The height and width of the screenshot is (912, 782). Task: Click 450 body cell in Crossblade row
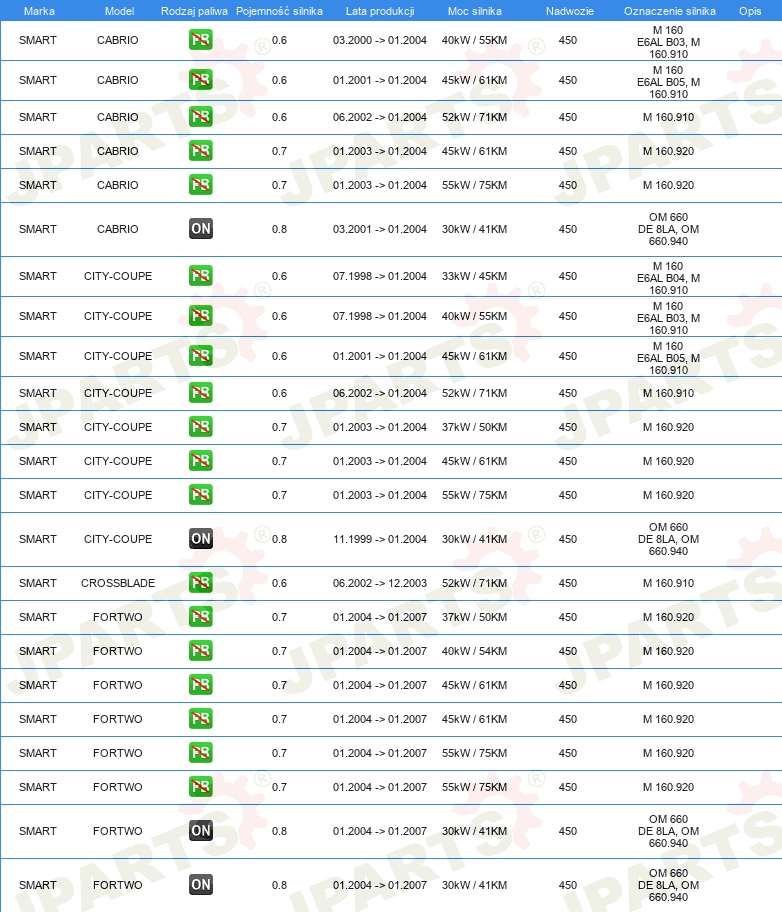coord(568,583)
